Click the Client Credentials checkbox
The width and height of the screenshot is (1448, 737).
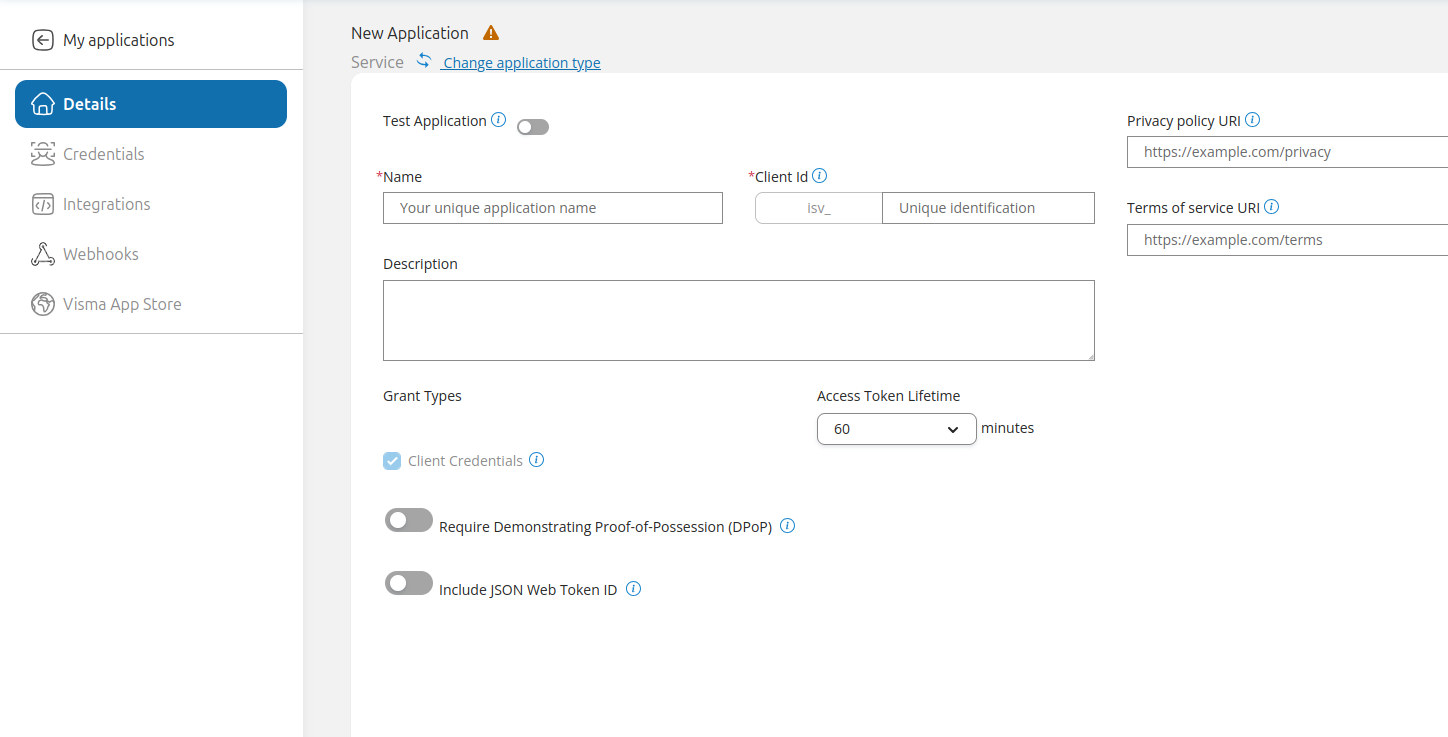point(391,460)
